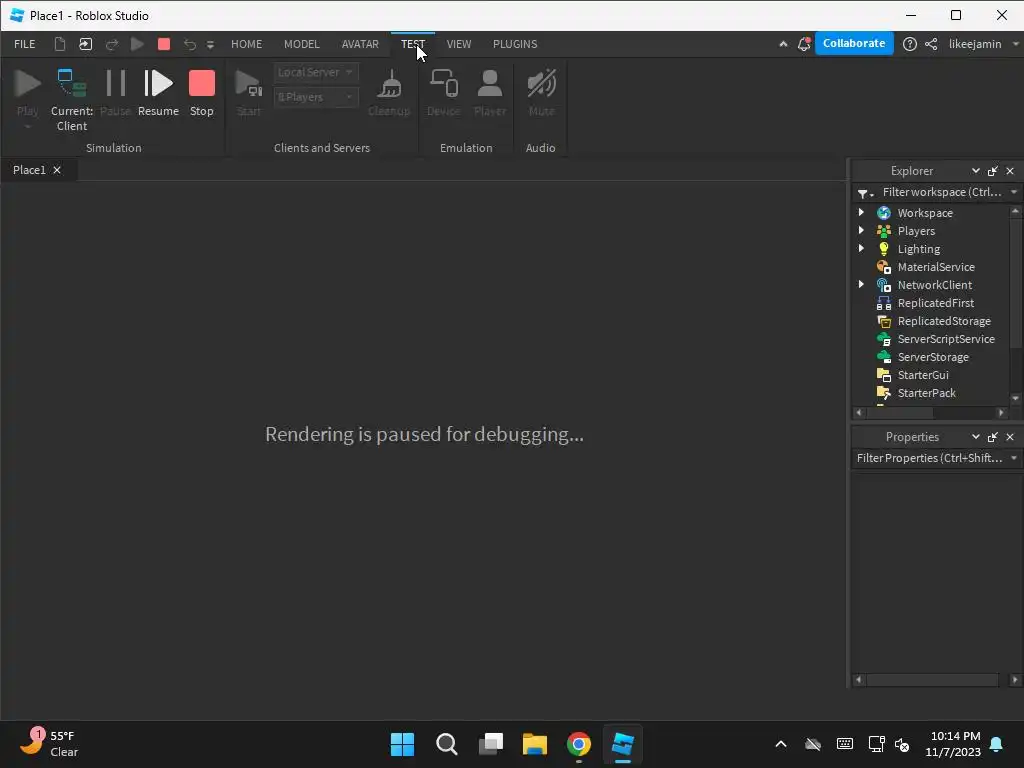
Task: Switch to the TEST ribbon tab
Action: 413,44
